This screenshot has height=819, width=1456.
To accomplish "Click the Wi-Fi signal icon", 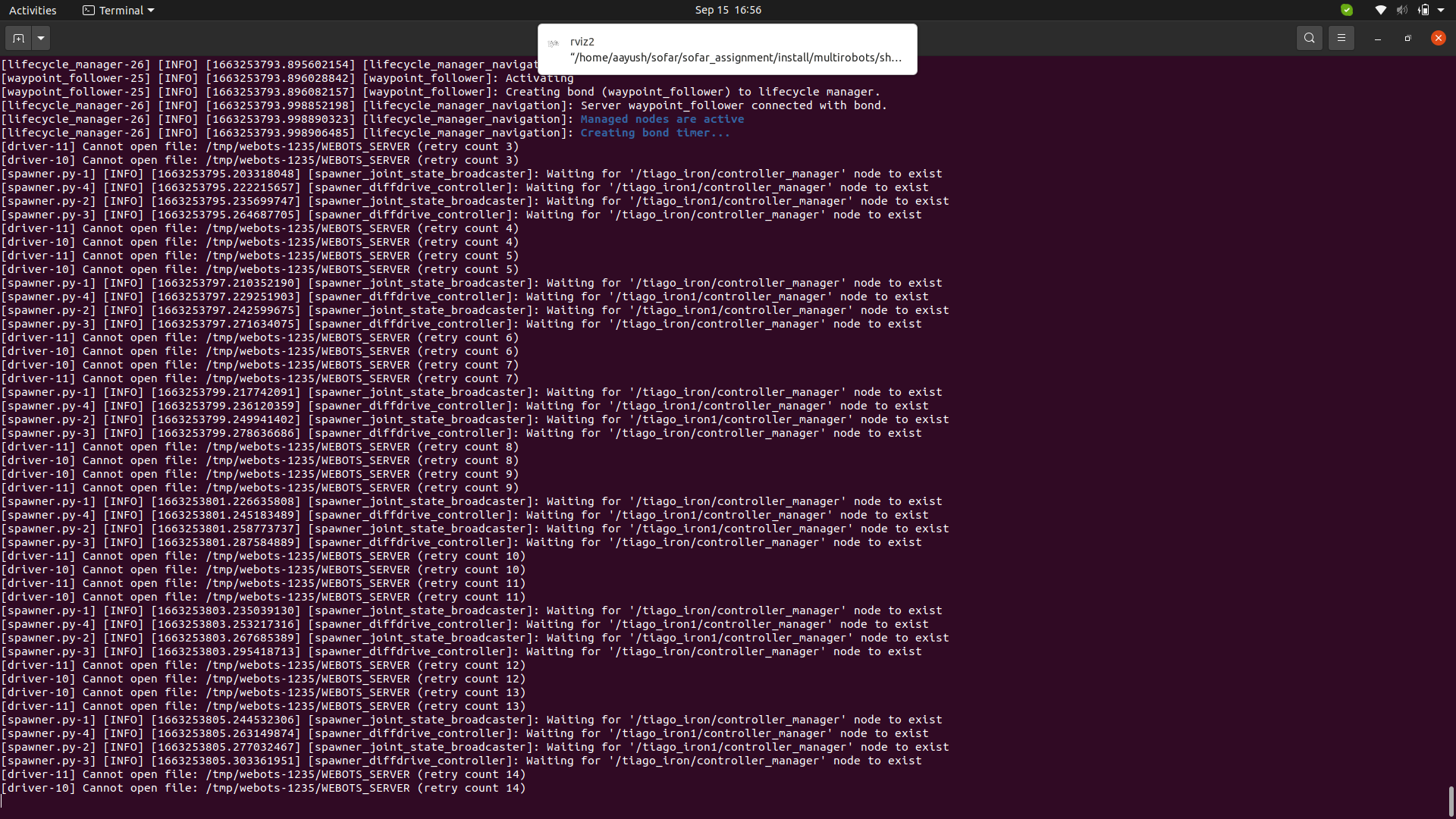I will [1380, 10].
